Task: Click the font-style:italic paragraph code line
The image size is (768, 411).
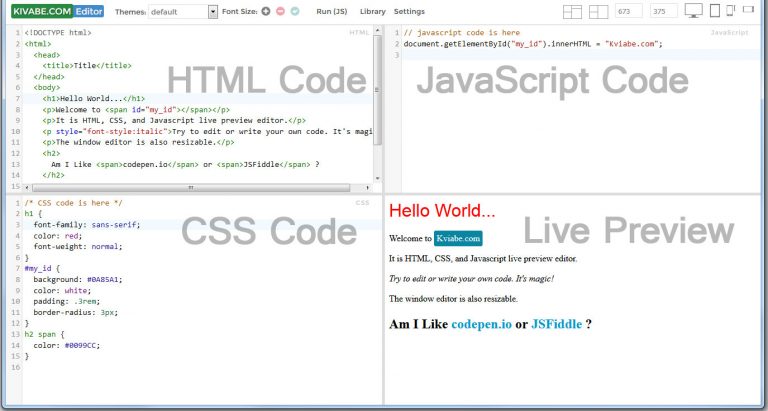Action: pyautogui.click(x=208, y=131)
